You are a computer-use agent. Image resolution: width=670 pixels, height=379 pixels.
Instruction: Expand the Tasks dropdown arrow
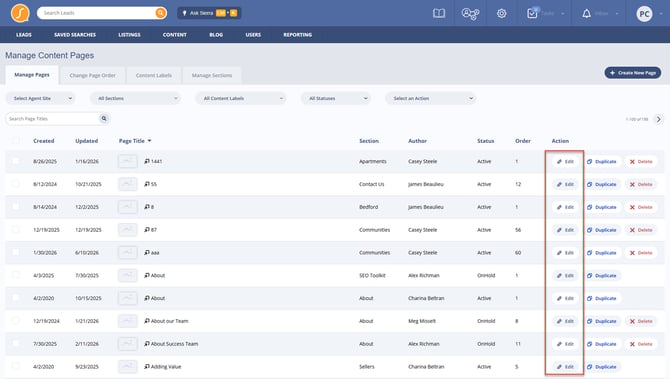[563, 14]
